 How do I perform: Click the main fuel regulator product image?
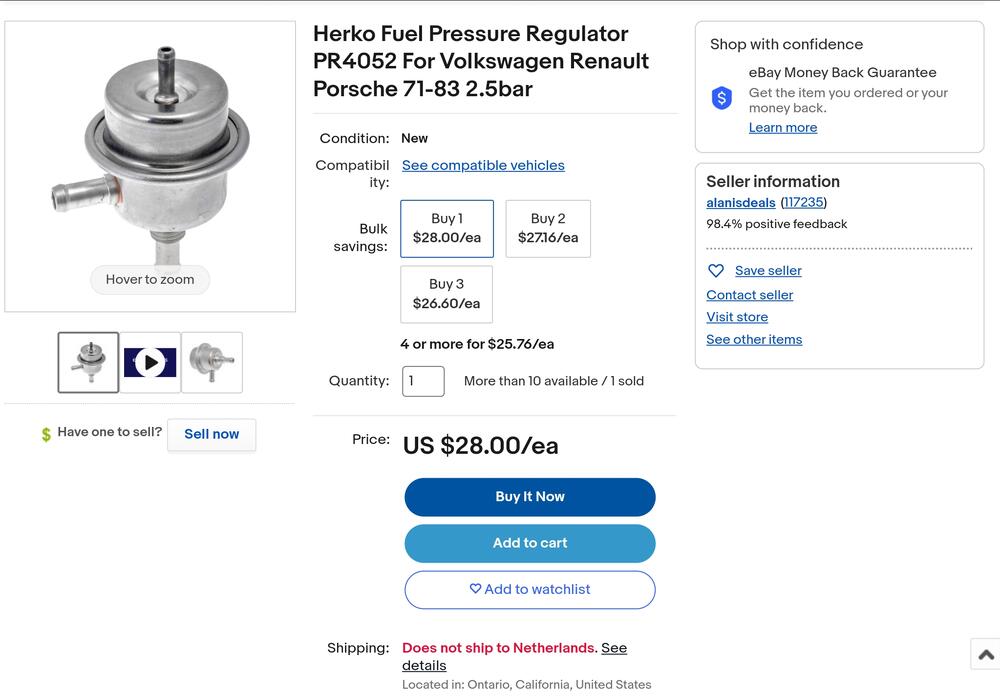tap(150, 166)
